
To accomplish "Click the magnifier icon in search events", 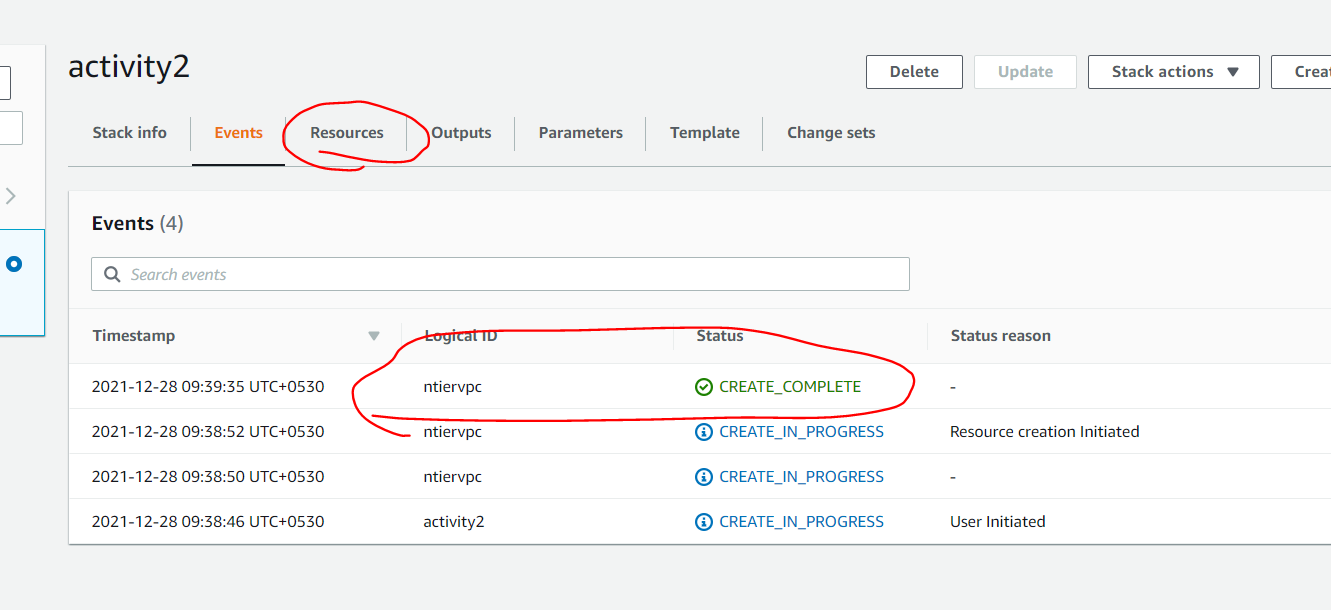I will [112, 274].
